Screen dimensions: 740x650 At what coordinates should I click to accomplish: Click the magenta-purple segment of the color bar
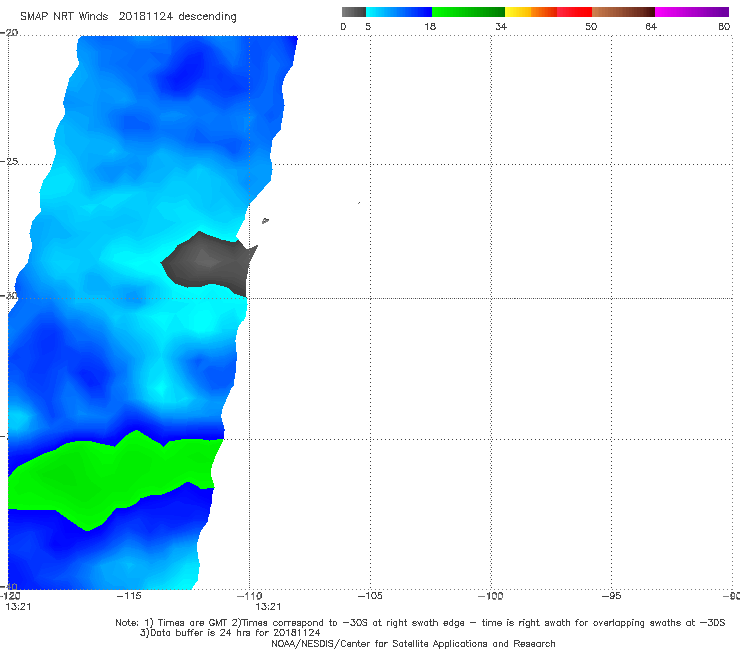tap(692, 12)
